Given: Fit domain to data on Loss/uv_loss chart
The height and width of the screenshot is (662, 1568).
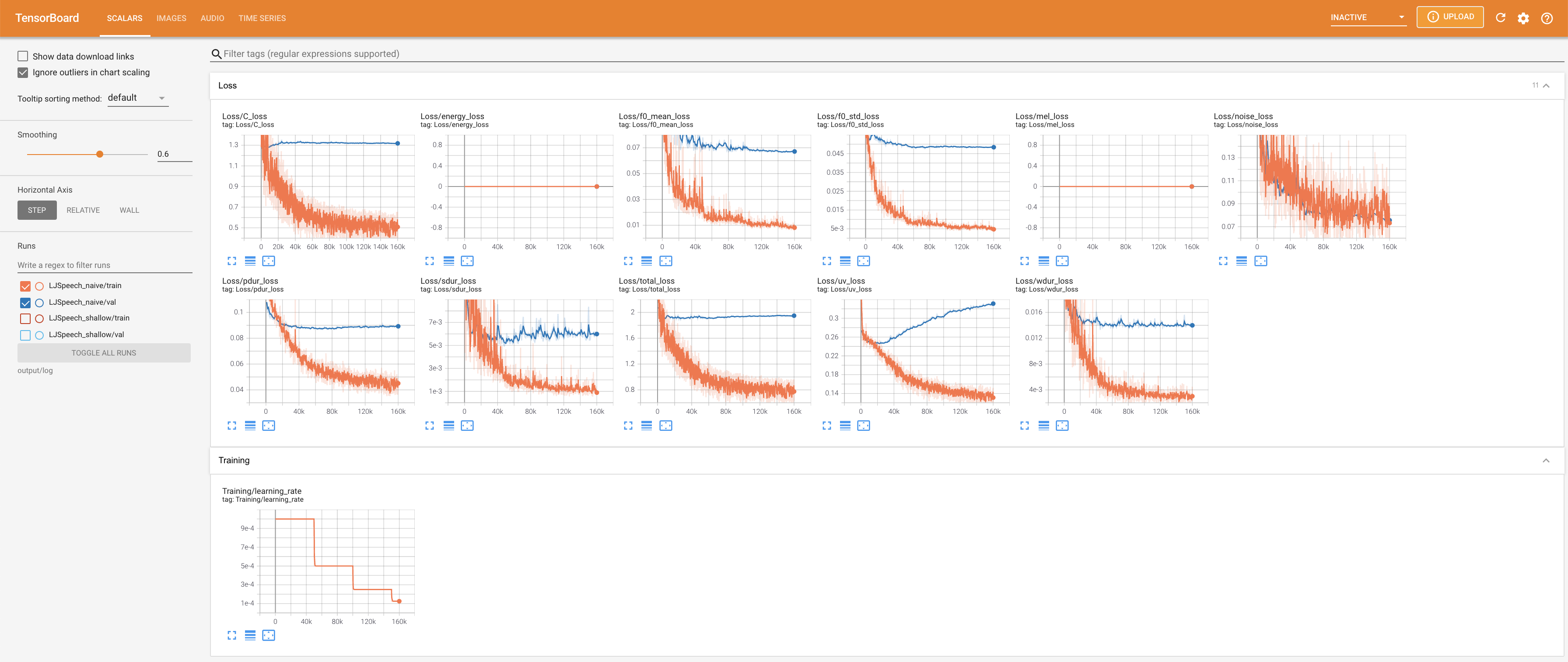Looking at the screenshot, I should tap(863, 426).
